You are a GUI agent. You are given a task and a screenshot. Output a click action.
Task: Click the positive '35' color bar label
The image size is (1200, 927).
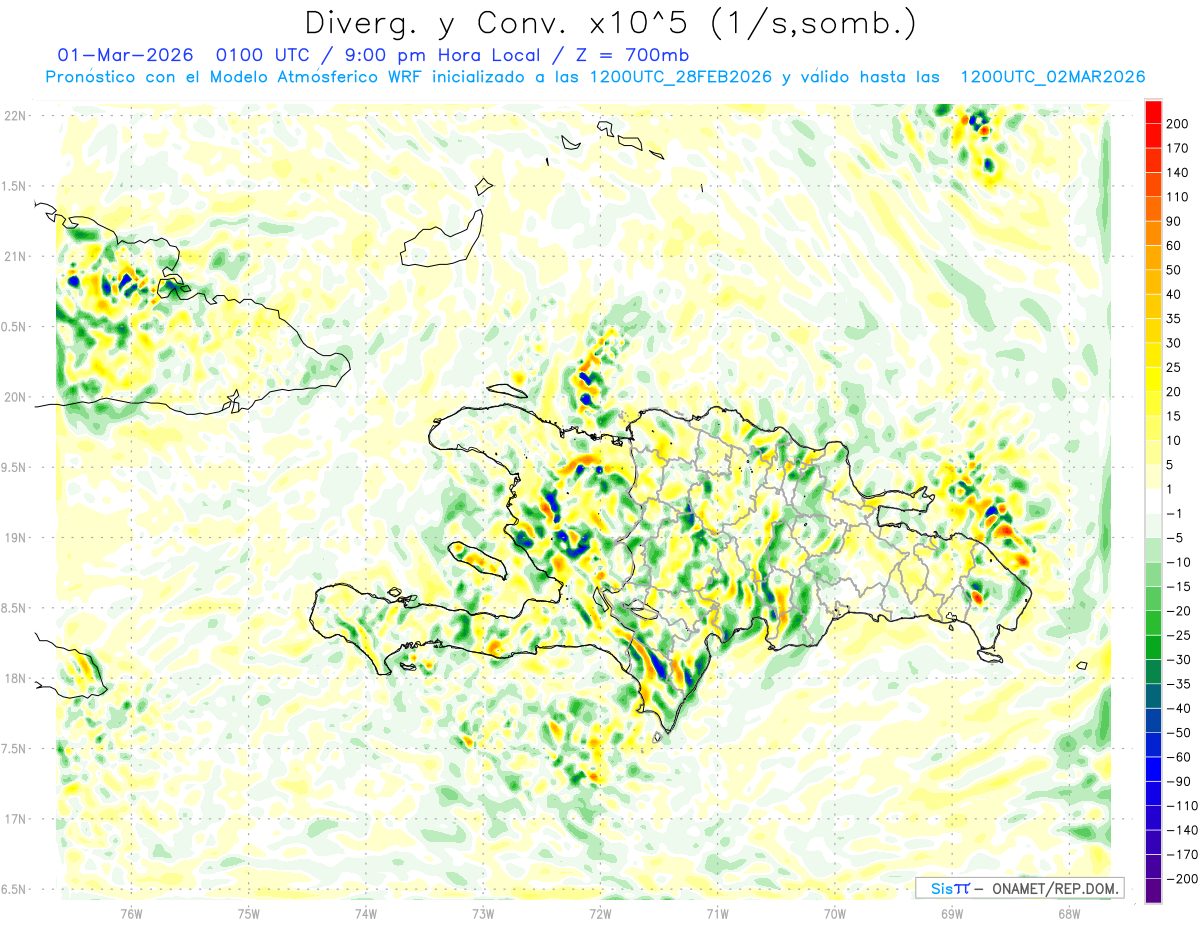click(x=1175, y=319)
